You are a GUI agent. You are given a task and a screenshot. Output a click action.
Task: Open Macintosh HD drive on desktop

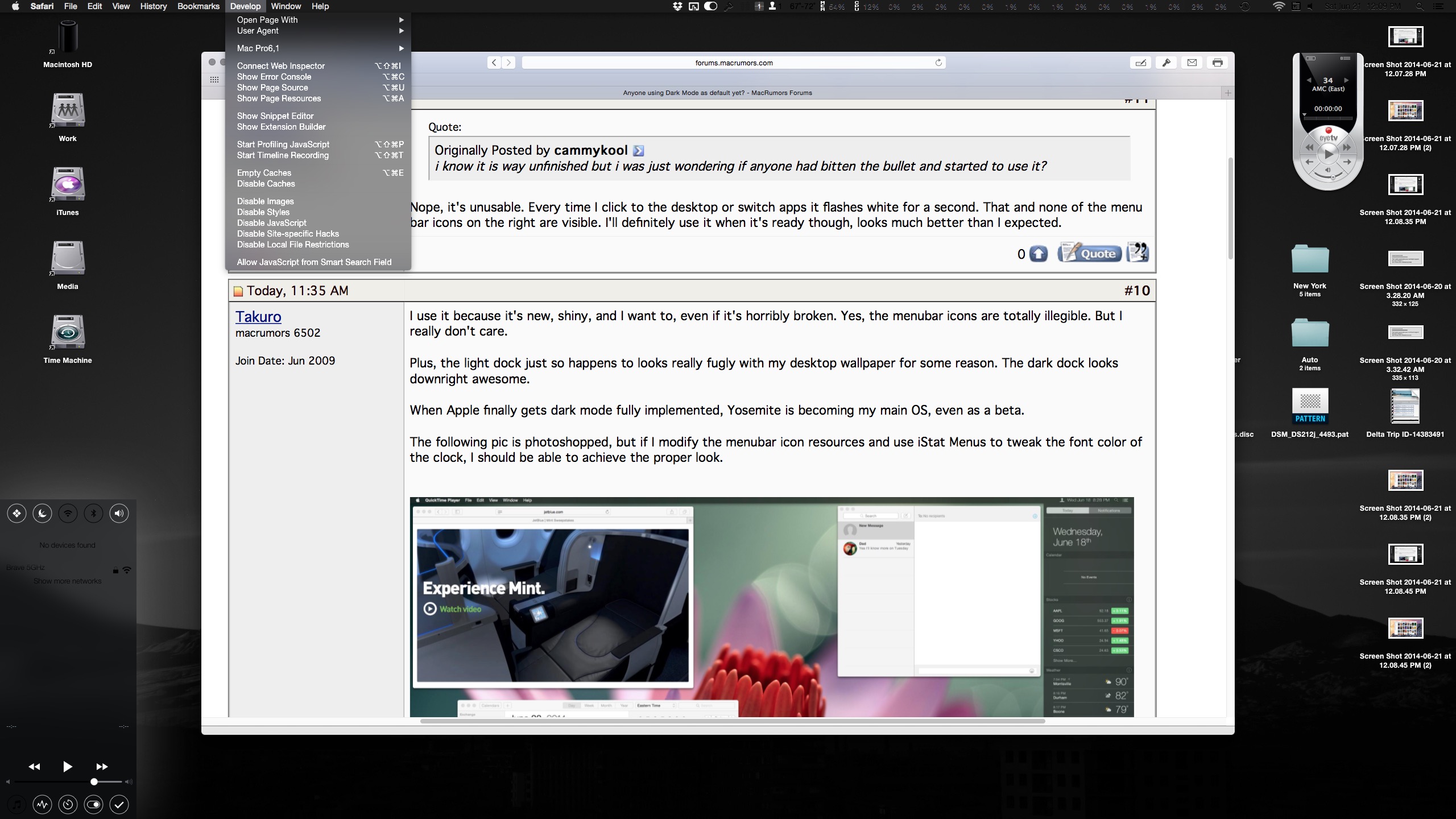pyautogui.click(x=68, y=38)
